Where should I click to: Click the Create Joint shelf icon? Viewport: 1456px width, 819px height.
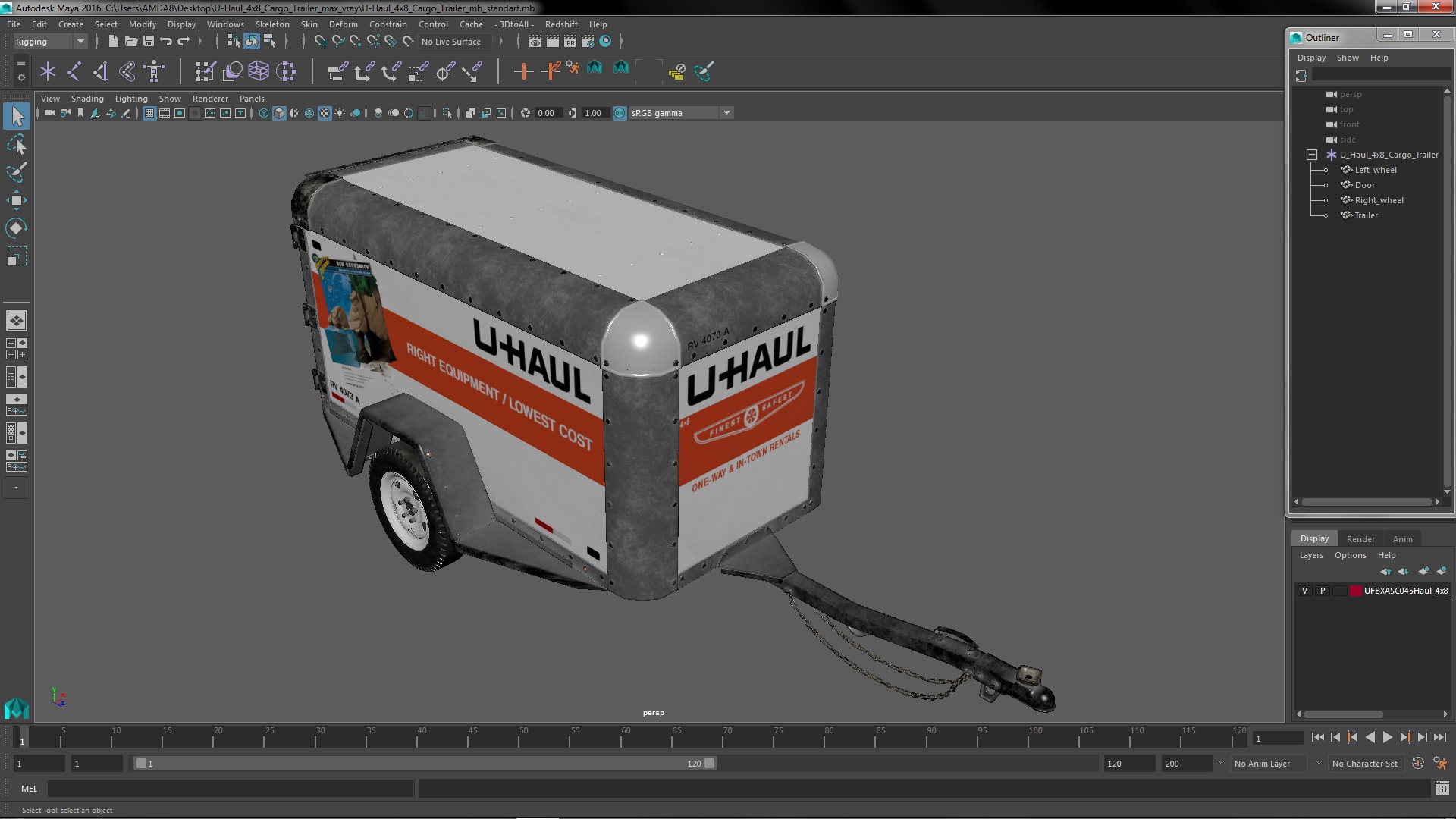click(74, 71)
